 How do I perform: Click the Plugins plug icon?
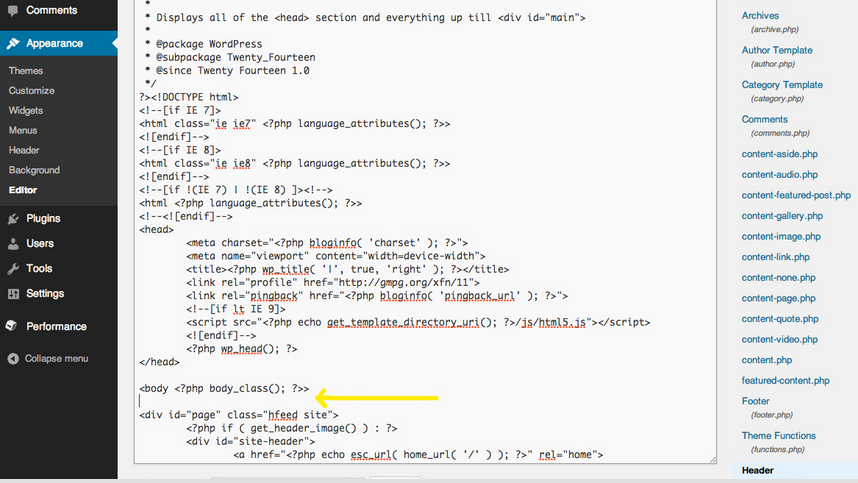pos(13,219)
